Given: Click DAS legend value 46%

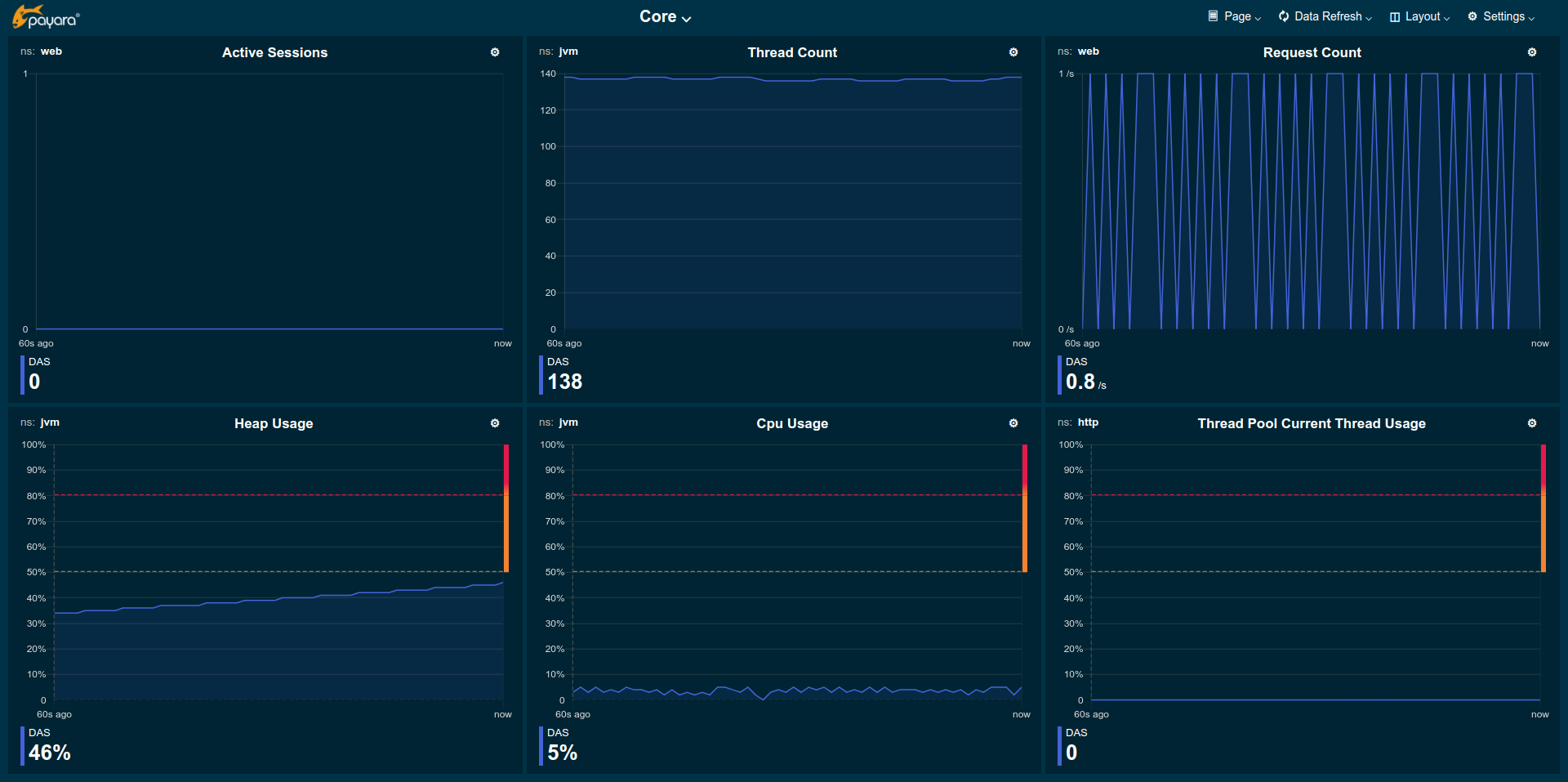Looking at the screenshot, I should tap(49, 753).
